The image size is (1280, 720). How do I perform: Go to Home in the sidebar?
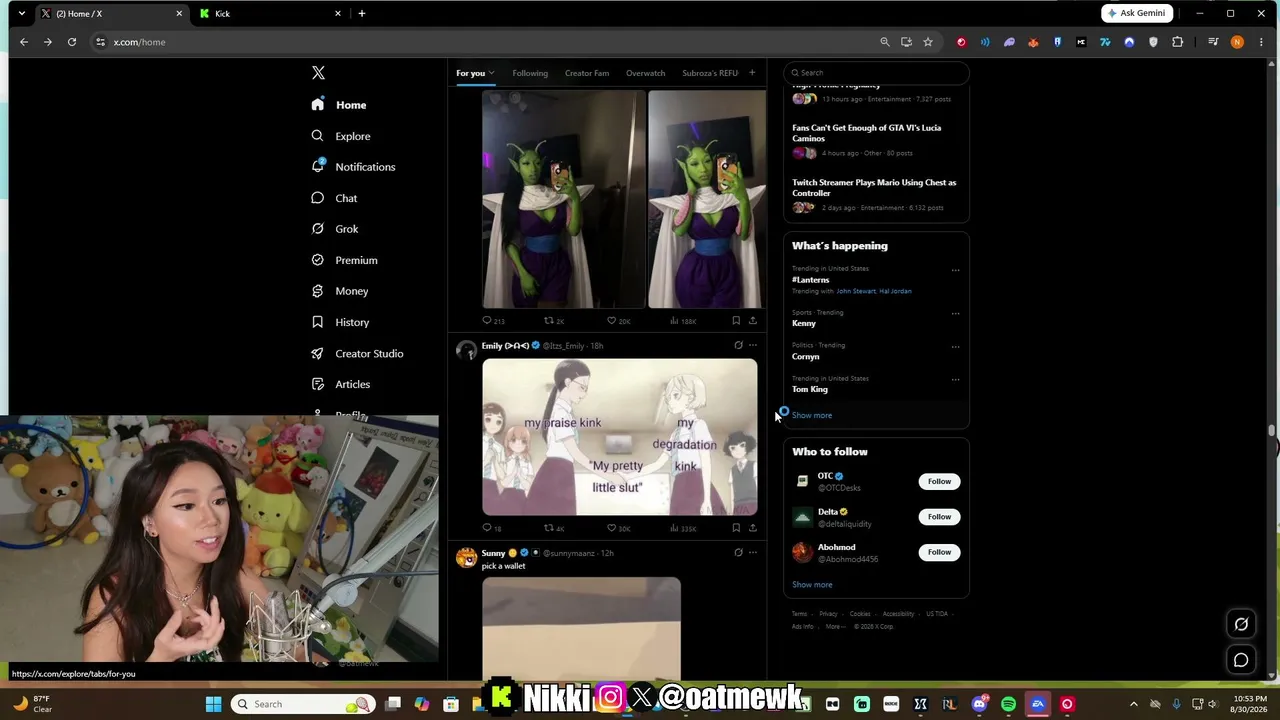pyautogui.click(x=339, y=105)
